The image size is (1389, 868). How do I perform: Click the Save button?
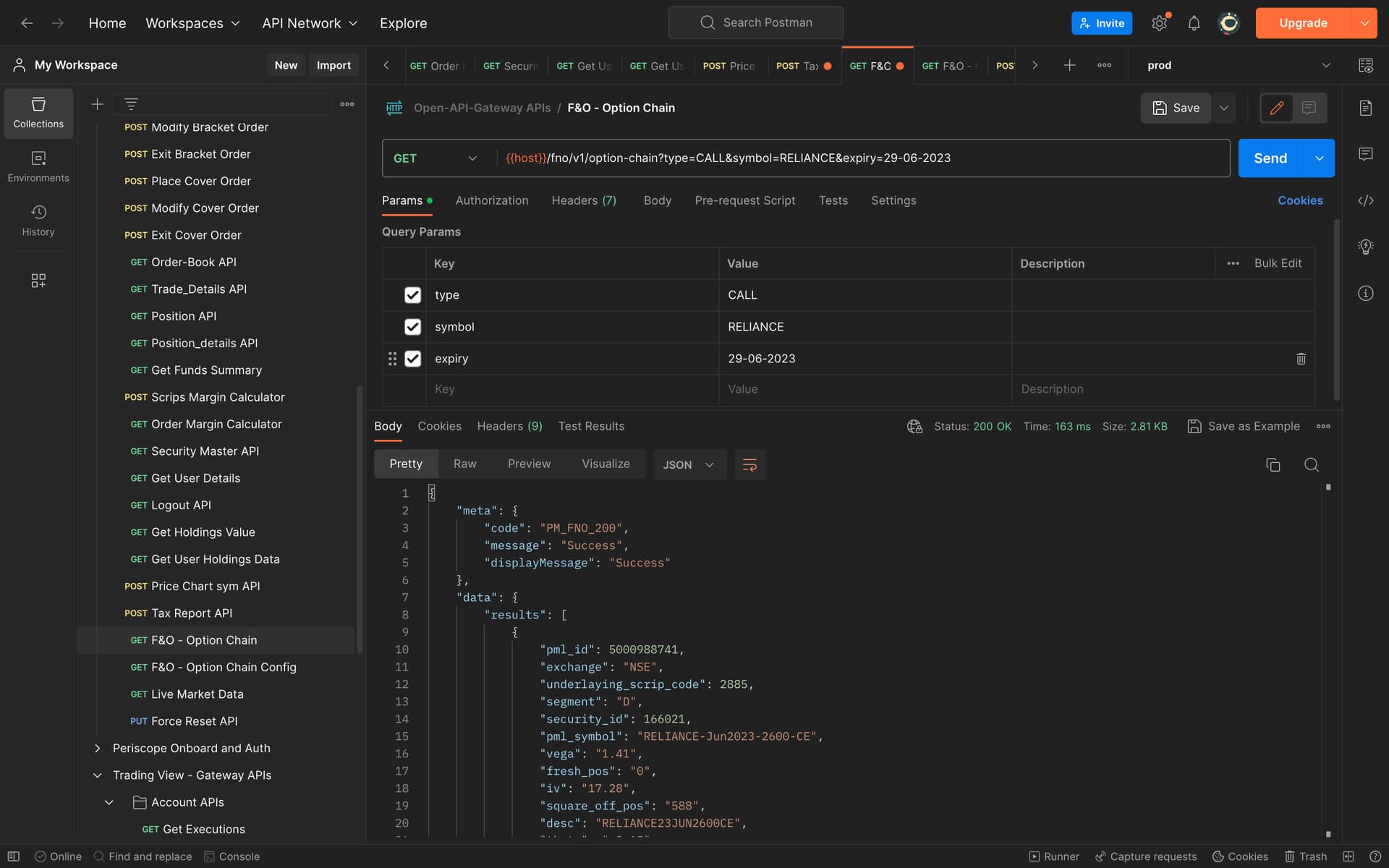[1176, 108]
